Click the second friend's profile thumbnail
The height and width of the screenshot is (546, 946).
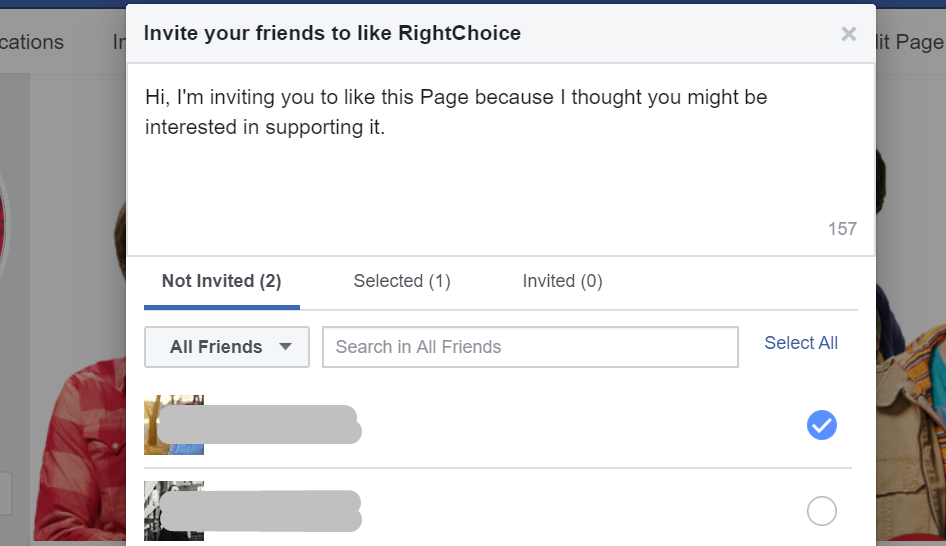(174, 511)
